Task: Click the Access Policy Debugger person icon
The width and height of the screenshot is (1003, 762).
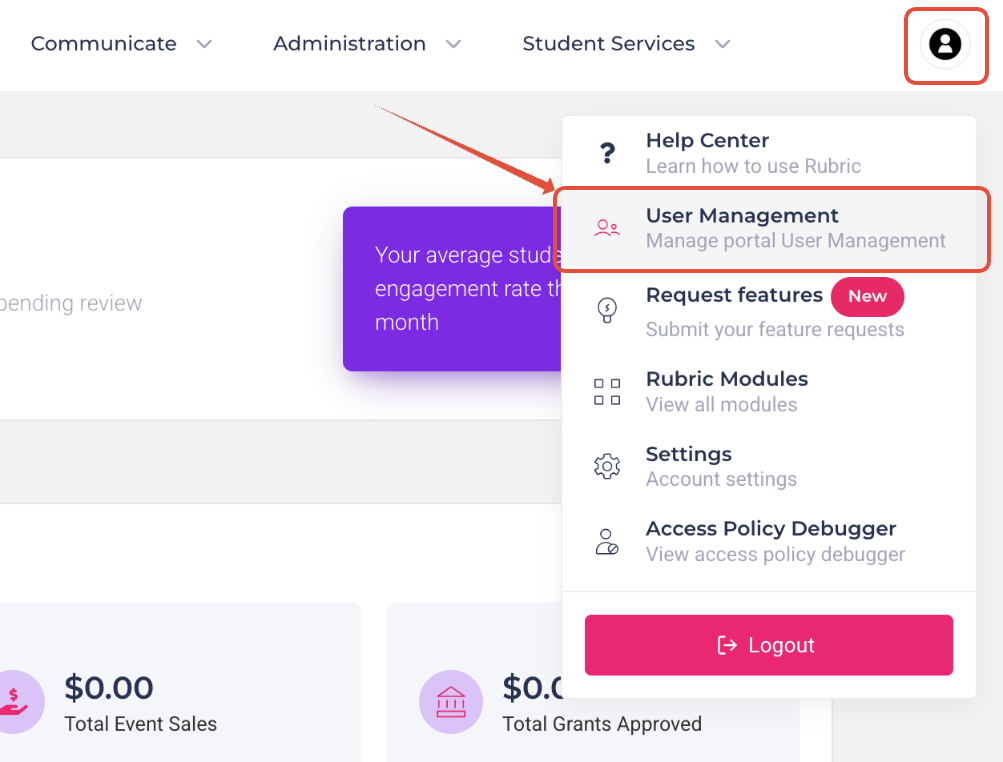Action: [x=607, y=541]
